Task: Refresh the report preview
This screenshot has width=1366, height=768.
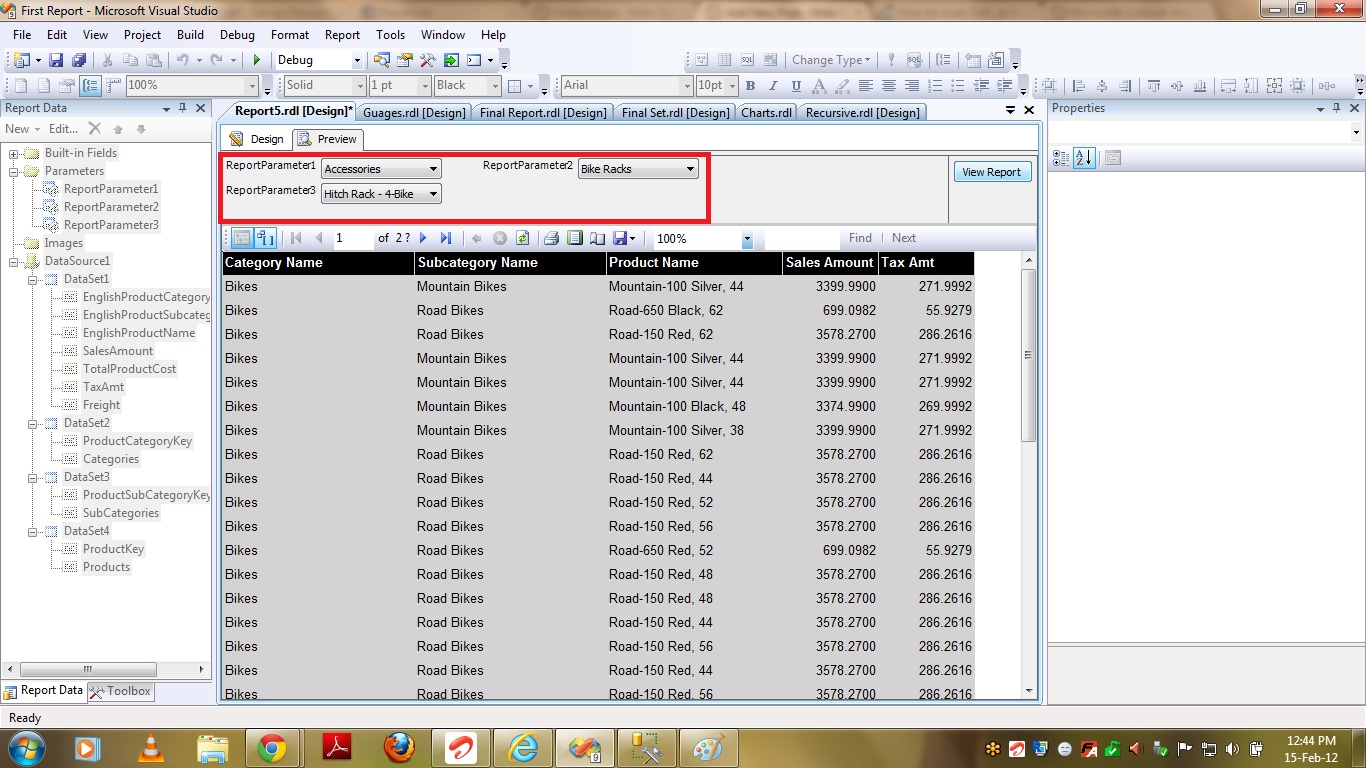Action: (522, 238)
